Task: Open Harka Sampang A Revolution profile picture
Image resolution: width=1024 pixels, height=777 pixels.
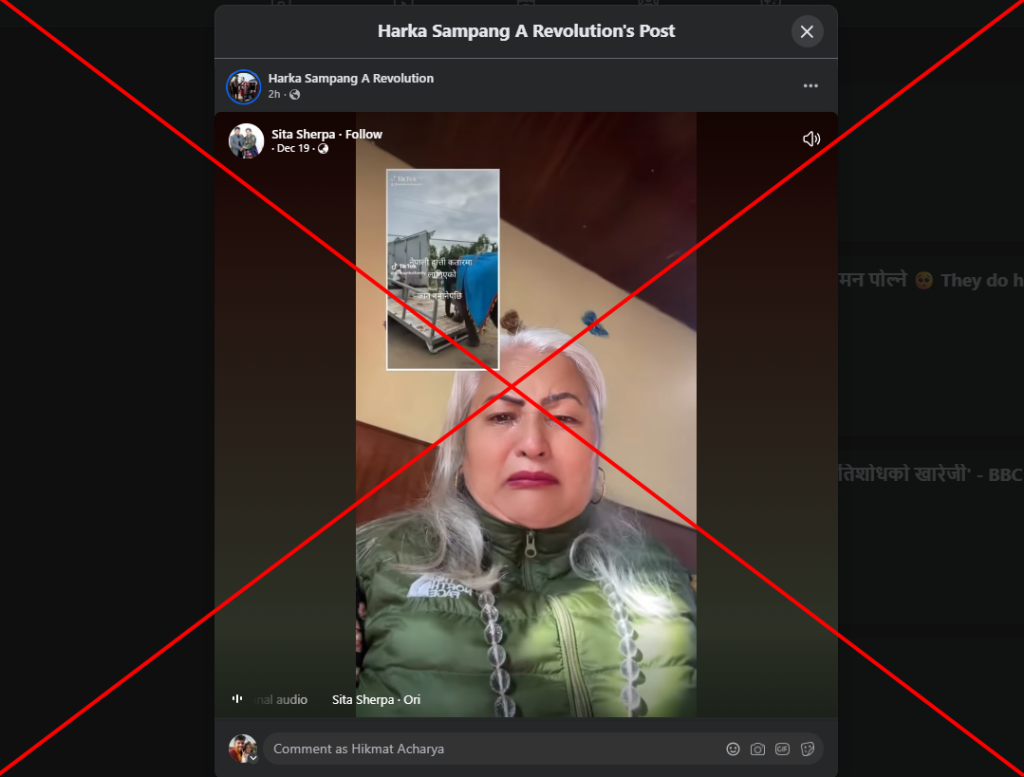Action: coord(243,87)
